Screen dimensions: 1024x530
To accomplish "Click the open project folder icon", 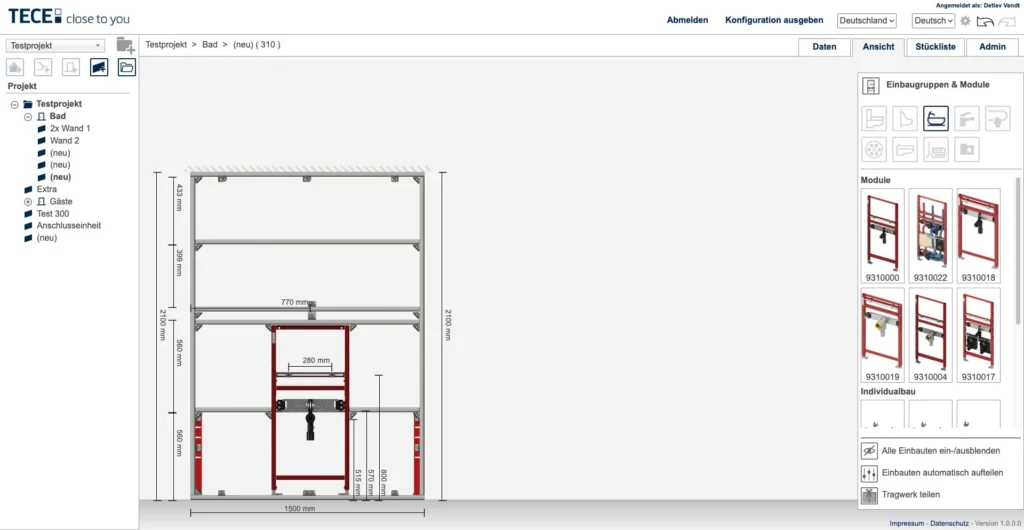I will coord(126,67).
